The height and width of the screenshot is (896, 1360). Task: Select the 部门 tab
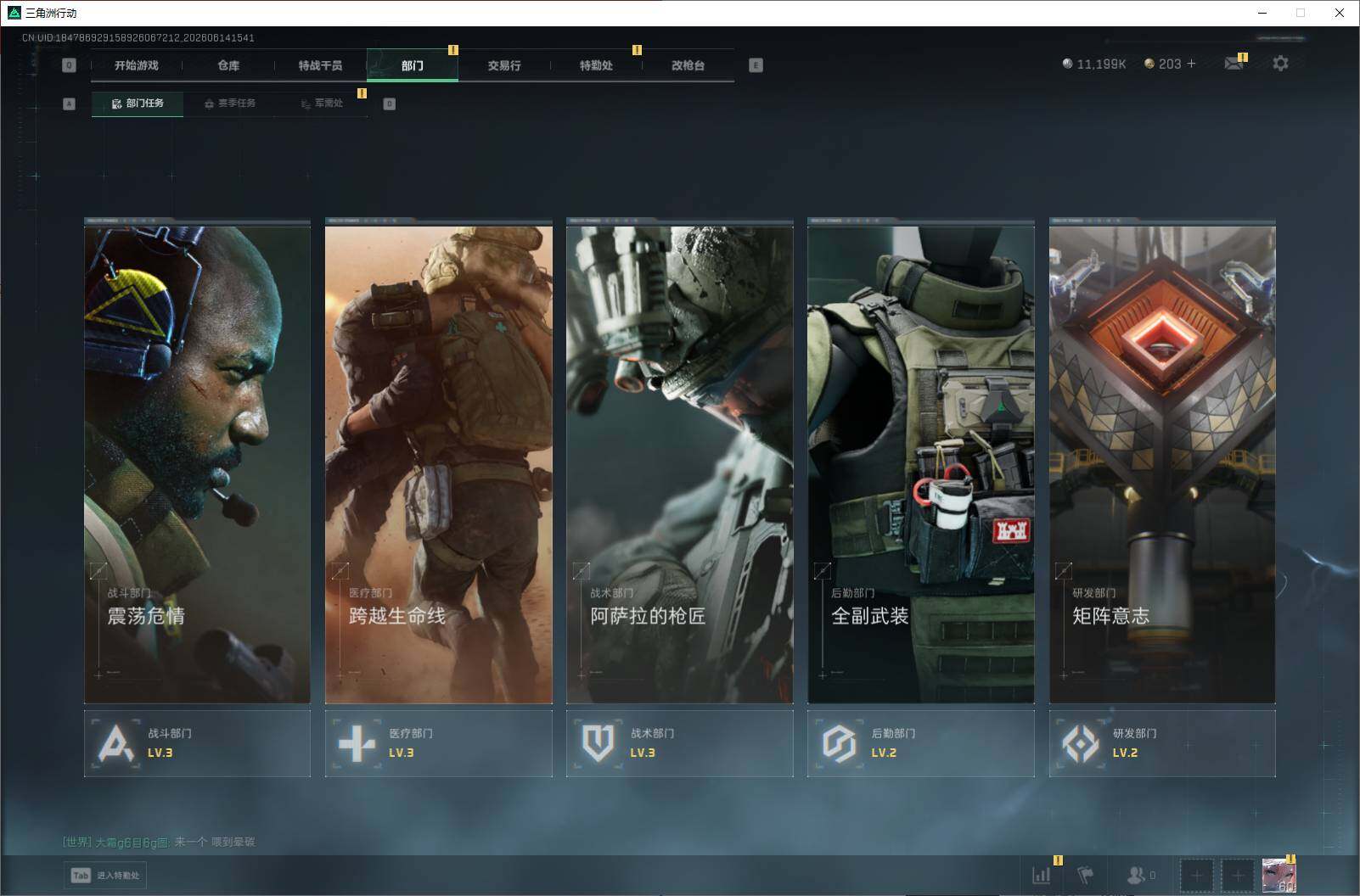tap(413, 65)
